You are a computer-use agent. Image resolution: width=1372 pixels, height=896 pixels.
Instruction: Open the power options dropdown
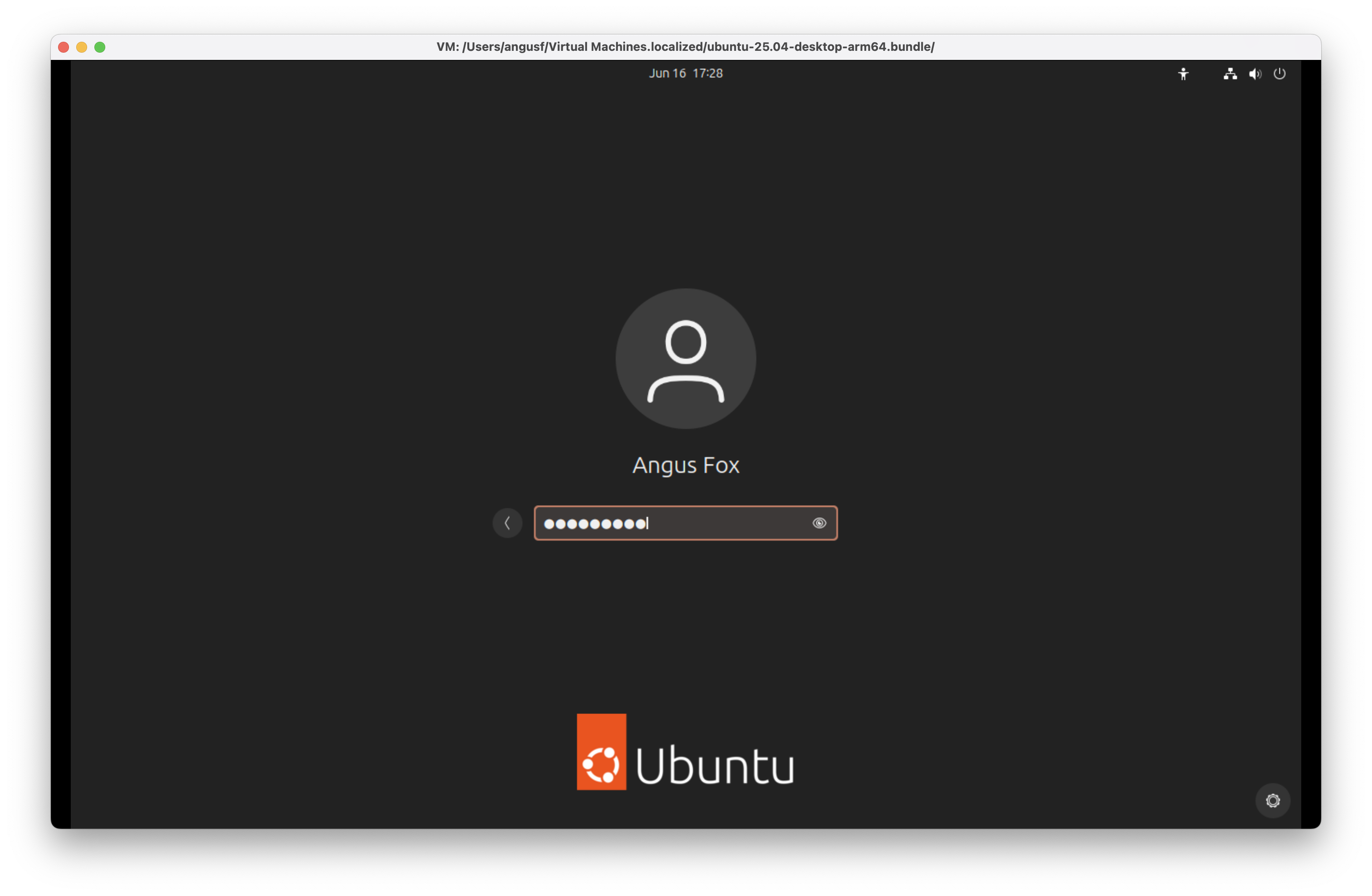[x=1280, y=73]
